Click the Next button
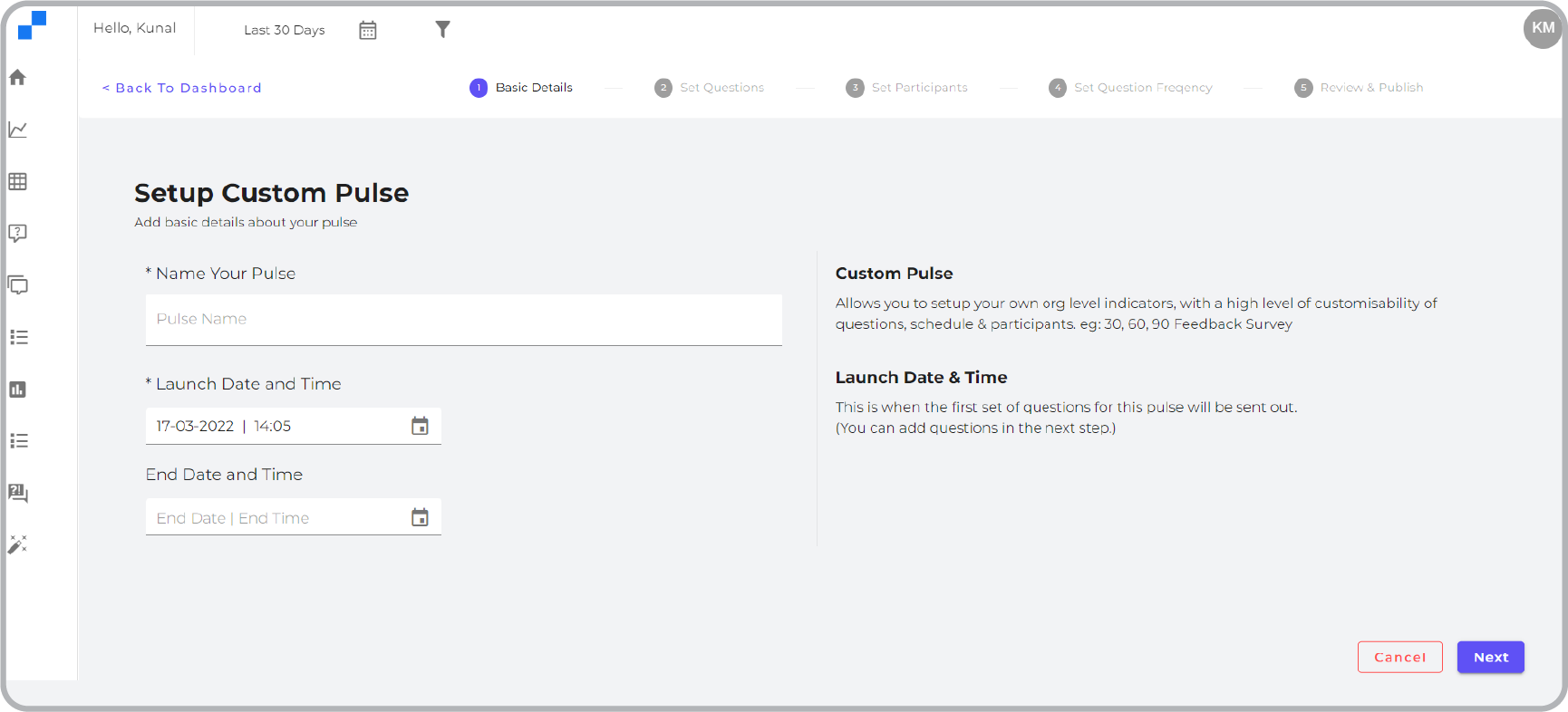 coord(1490,658)
